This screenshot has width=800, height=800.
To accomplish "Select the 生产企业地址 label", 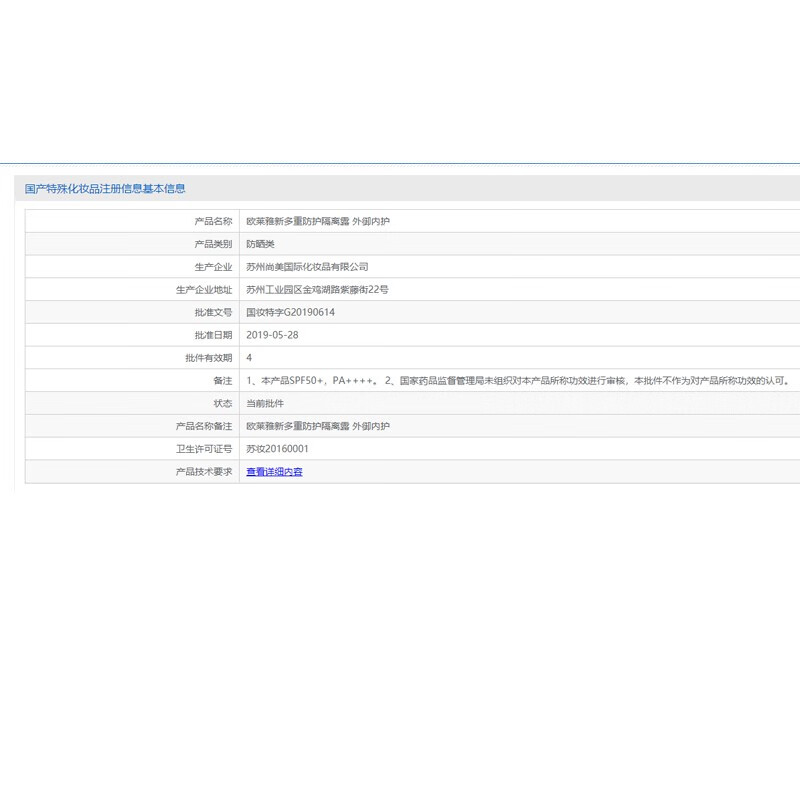I will click(x=204, y=290).
